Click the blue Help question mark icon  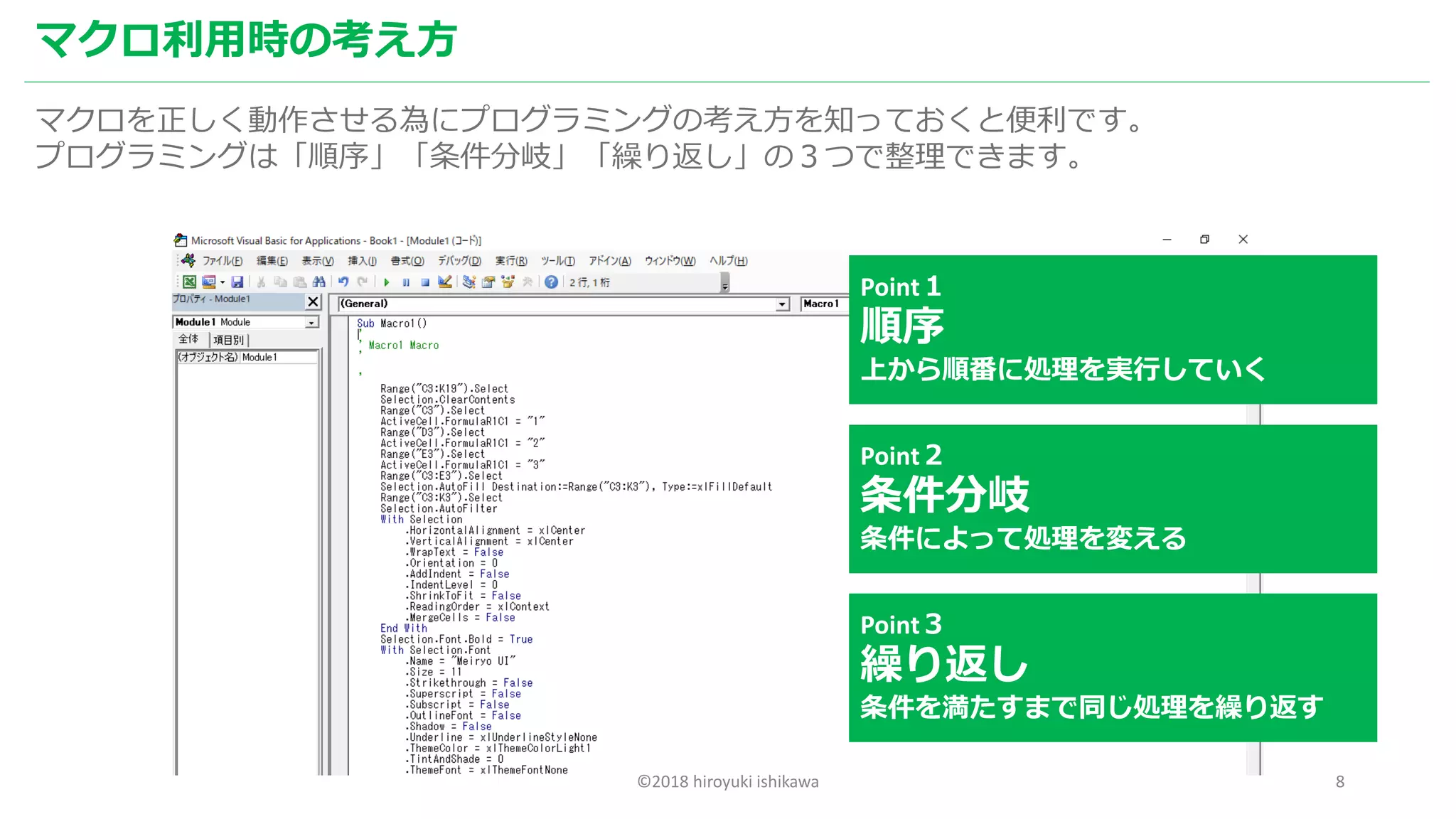pyautogui.click(x=551, y=282)
